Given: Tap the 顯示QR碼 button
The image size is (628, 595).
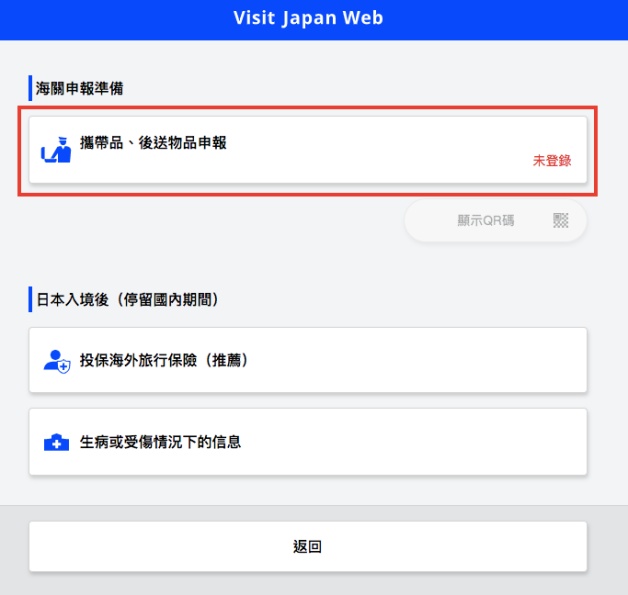Looking at the screenshot, I should pyautogui.click(x=495, y=221).
